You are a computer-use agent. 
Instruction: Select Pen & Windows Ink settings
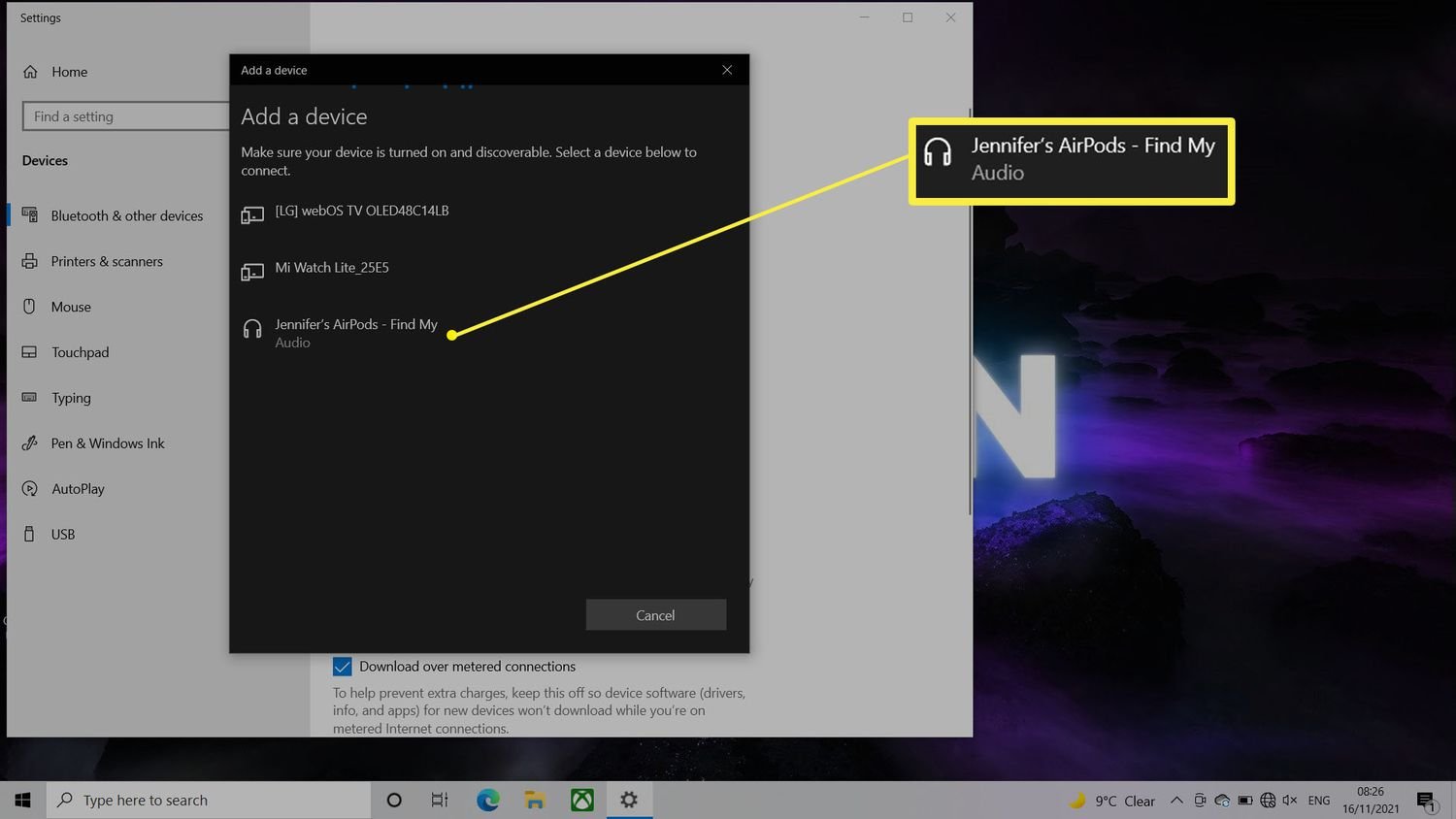(x=108, y=443)
